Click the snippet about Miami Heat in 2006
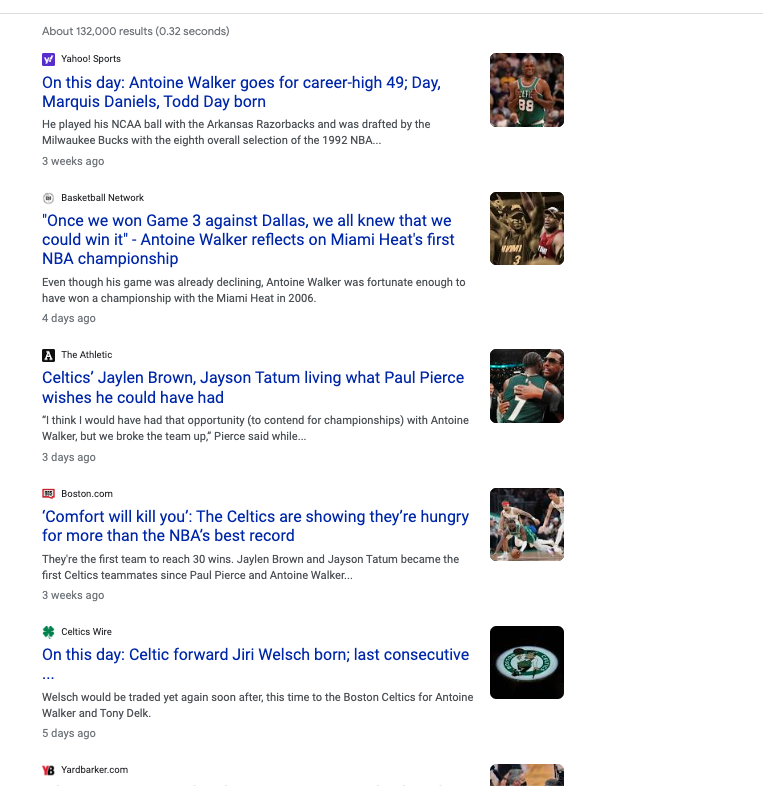Viewport: 763px width, 786px height. point(254,290)
